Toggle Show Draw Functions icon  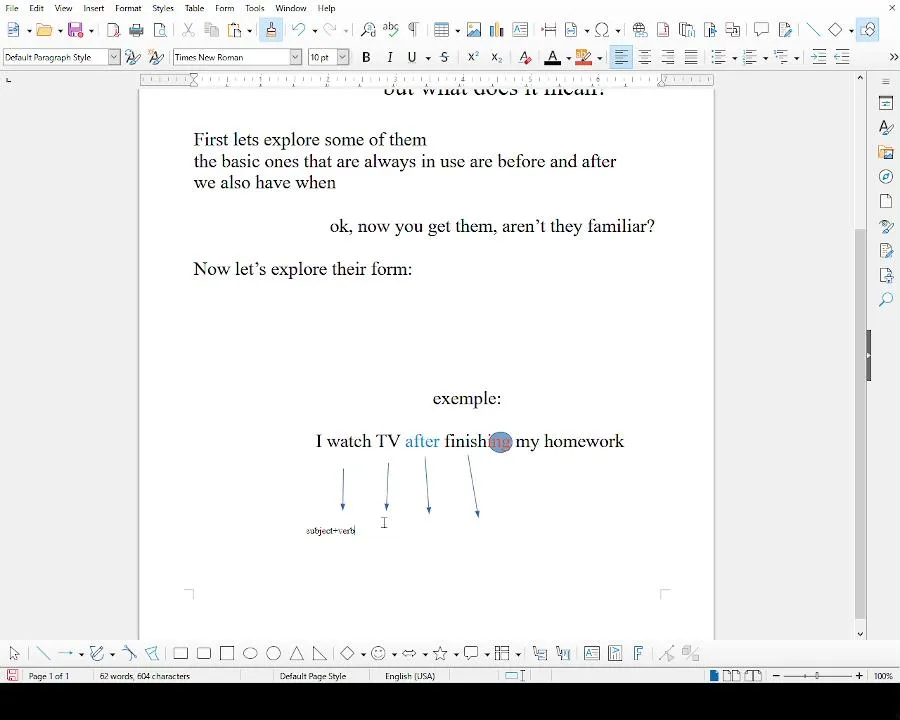(x=867, y=30)
